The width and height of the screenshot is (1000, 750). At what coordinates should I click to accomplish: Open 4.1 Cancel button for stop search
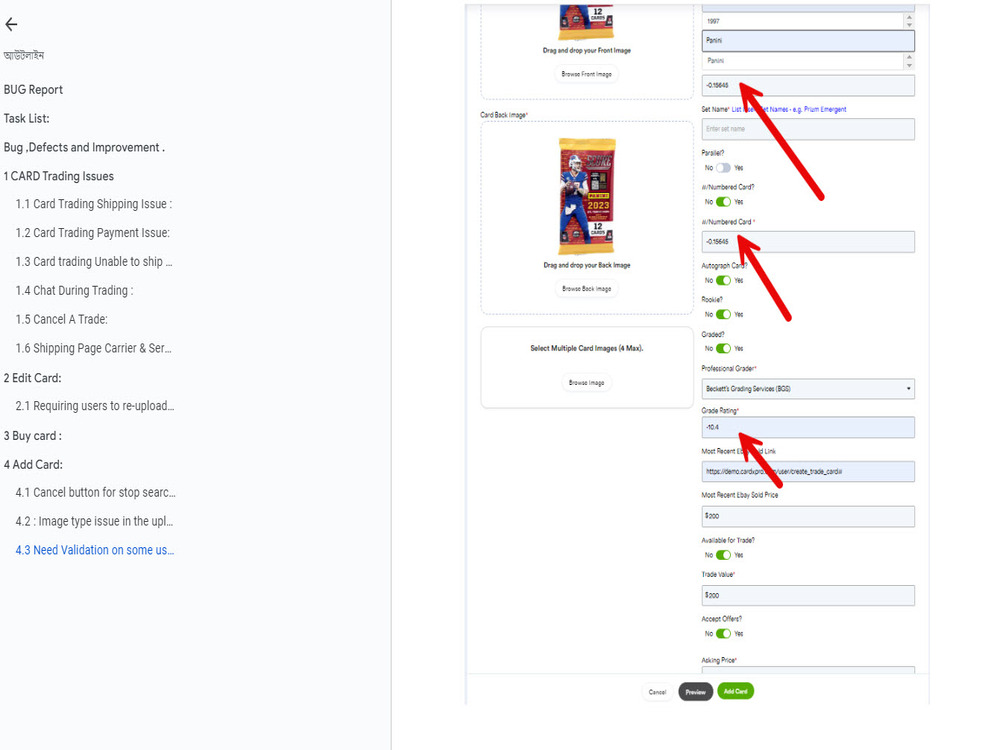click(x=96, y=493)
